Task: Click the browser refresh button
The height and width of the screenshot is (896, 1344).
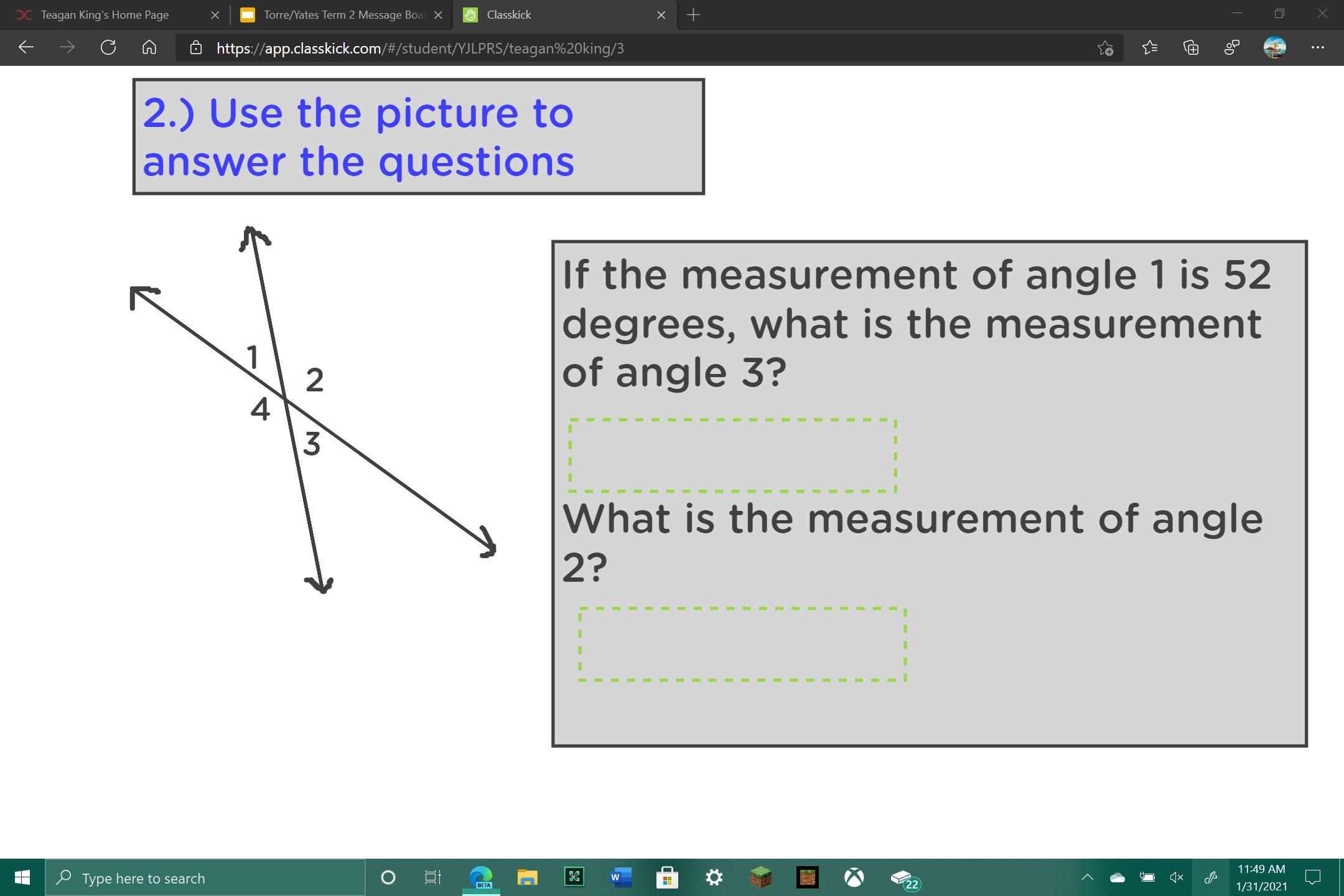Action: point(108,48)
